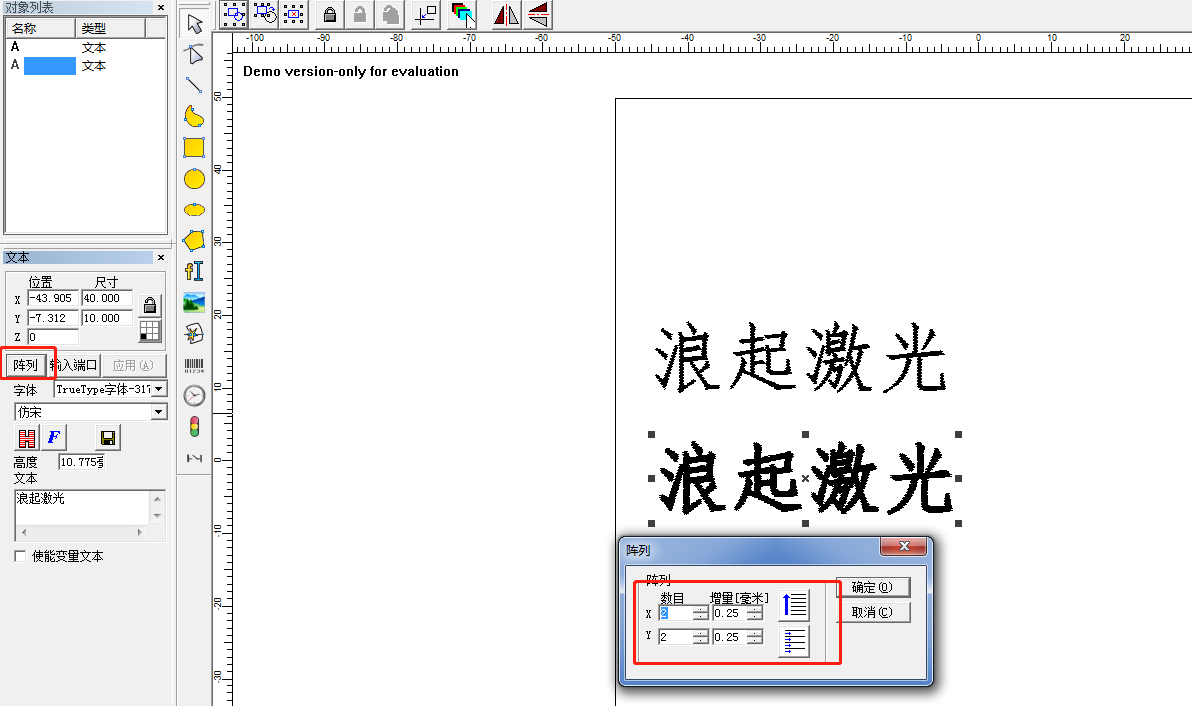Select the Line drawing tool
The width and height of the screenshot is (1192, 706).
pos(193,85)
